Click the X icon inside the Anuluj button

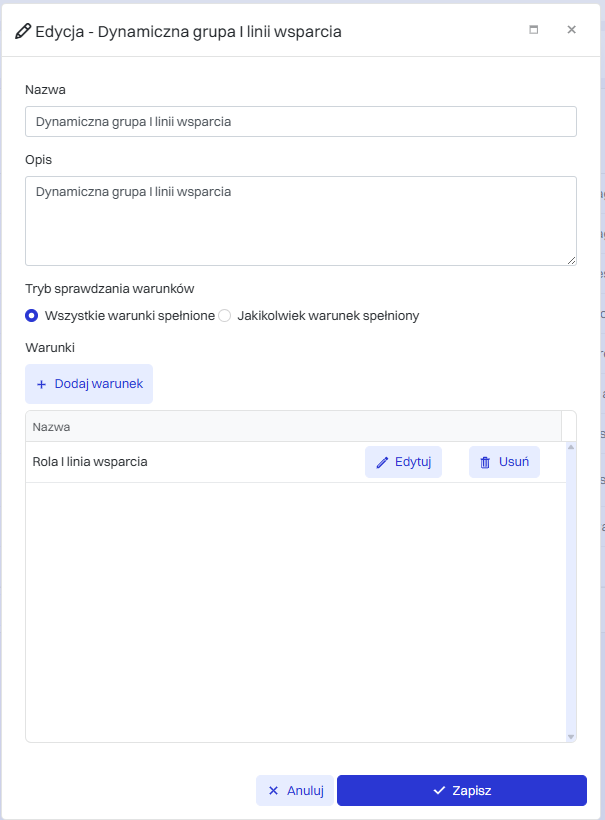pos(273,790)
